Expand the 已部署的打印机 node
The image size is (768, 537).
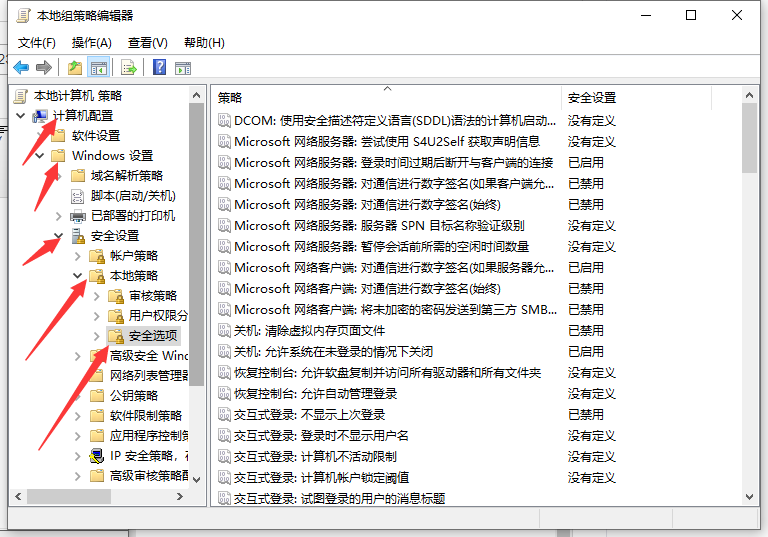[x=58, y=216]
